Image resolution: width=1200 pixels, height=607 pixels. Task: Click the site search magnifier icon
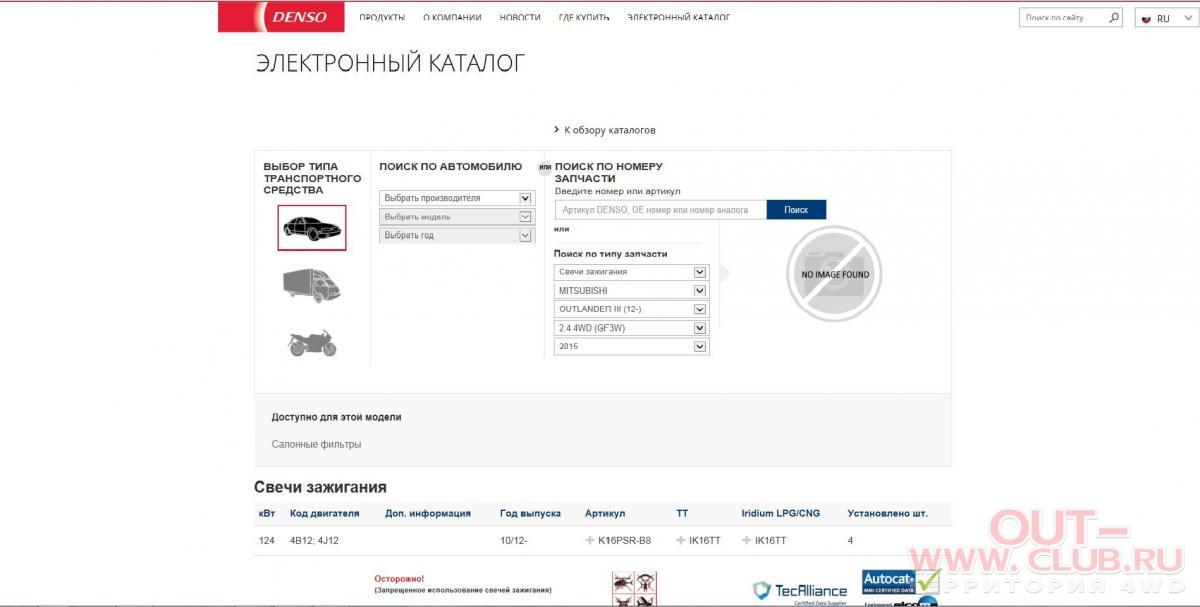[1114, 17]
